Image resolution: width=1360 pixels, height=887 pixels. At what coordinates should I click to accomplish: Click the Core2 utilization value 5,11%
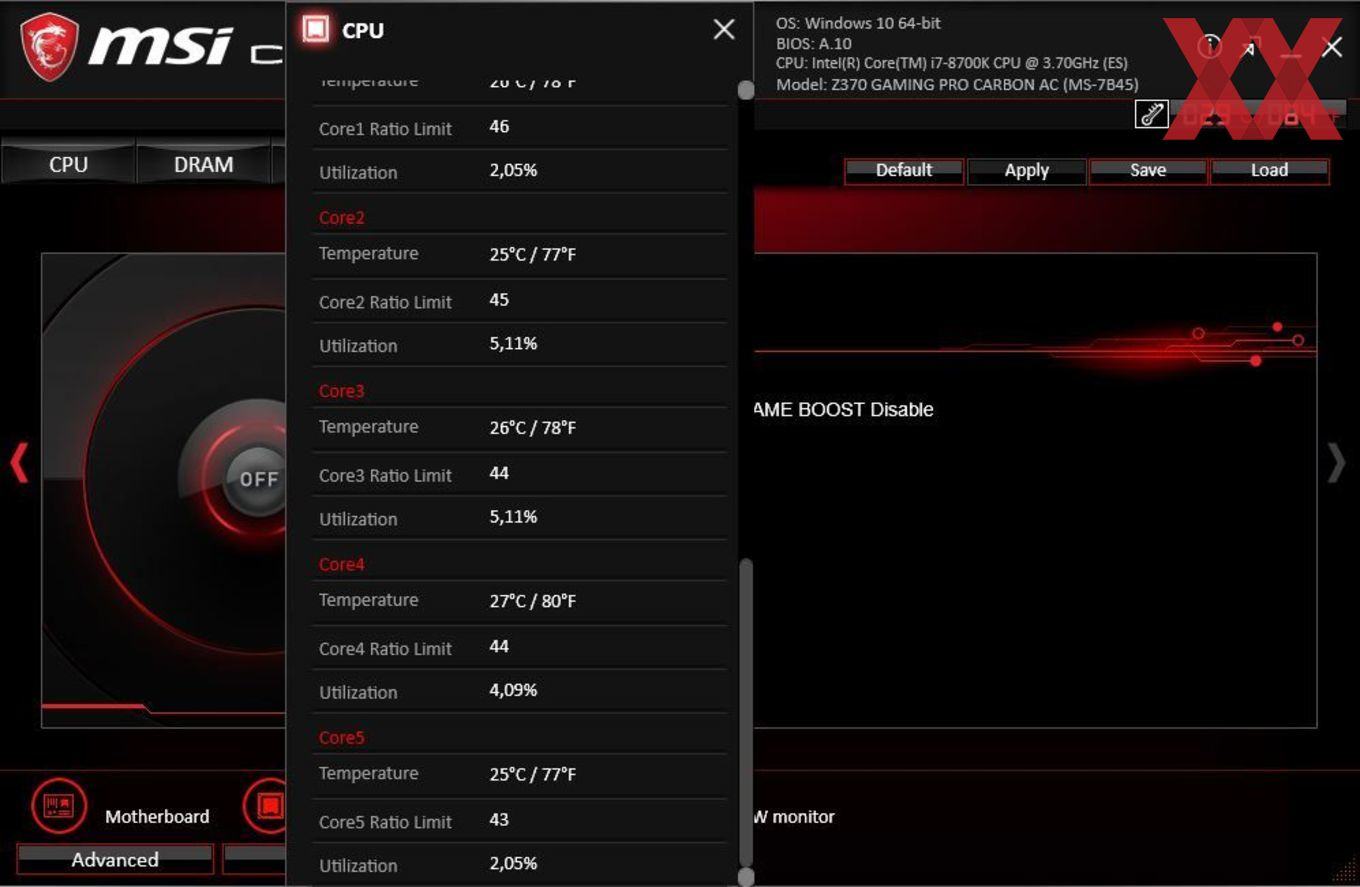[x=513, y=344]
